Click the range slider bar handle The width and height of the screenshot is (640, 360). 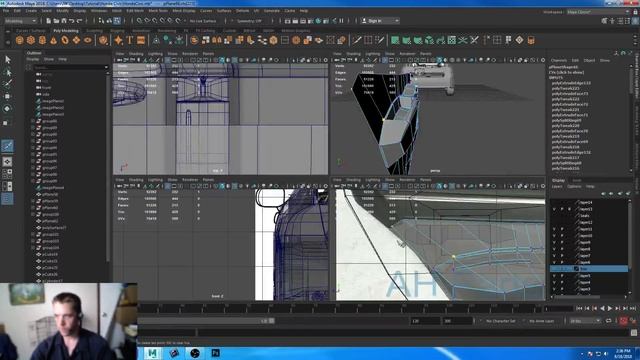[x=271, y=321]
